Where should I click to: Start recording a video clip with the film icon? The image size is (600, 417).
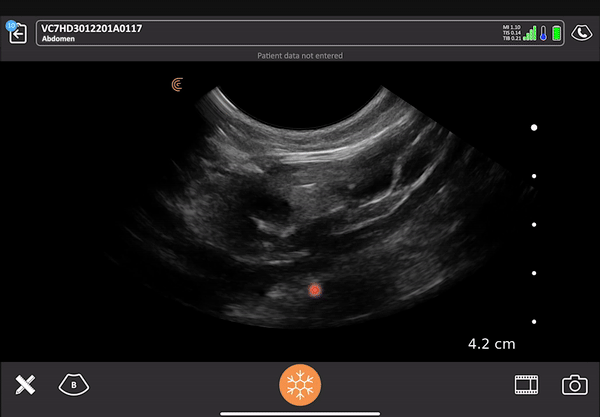pyautogui.click(x=526, y=385)
